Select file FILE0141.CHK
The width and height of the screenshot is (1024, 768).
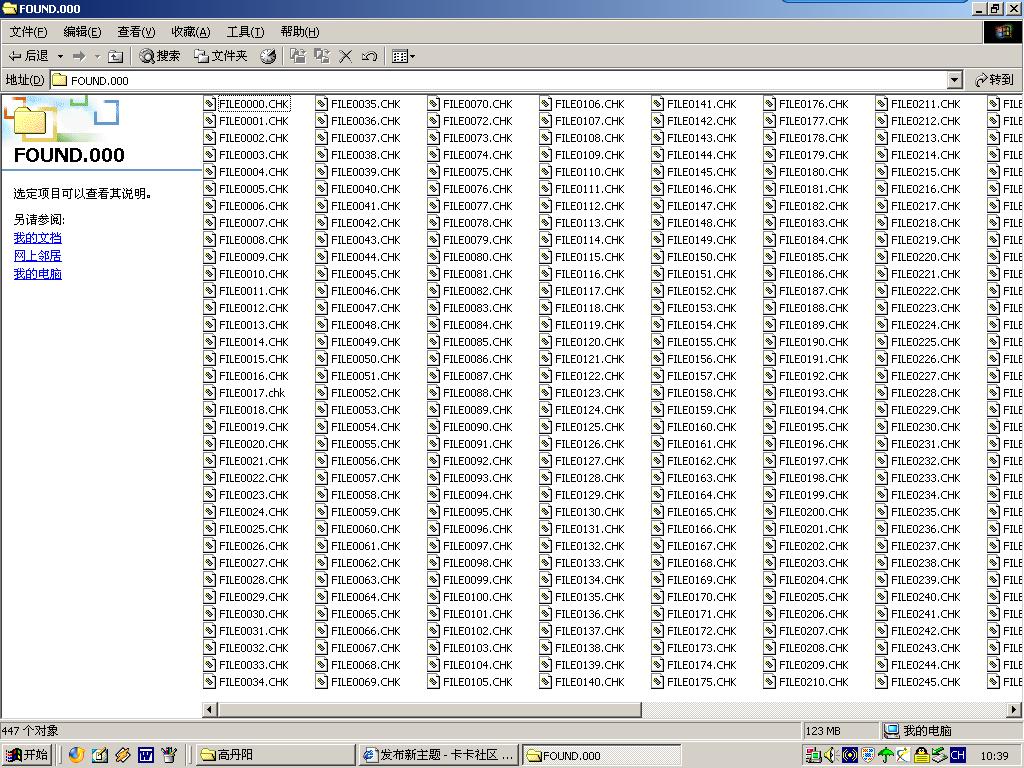click(x=701, y=104)
